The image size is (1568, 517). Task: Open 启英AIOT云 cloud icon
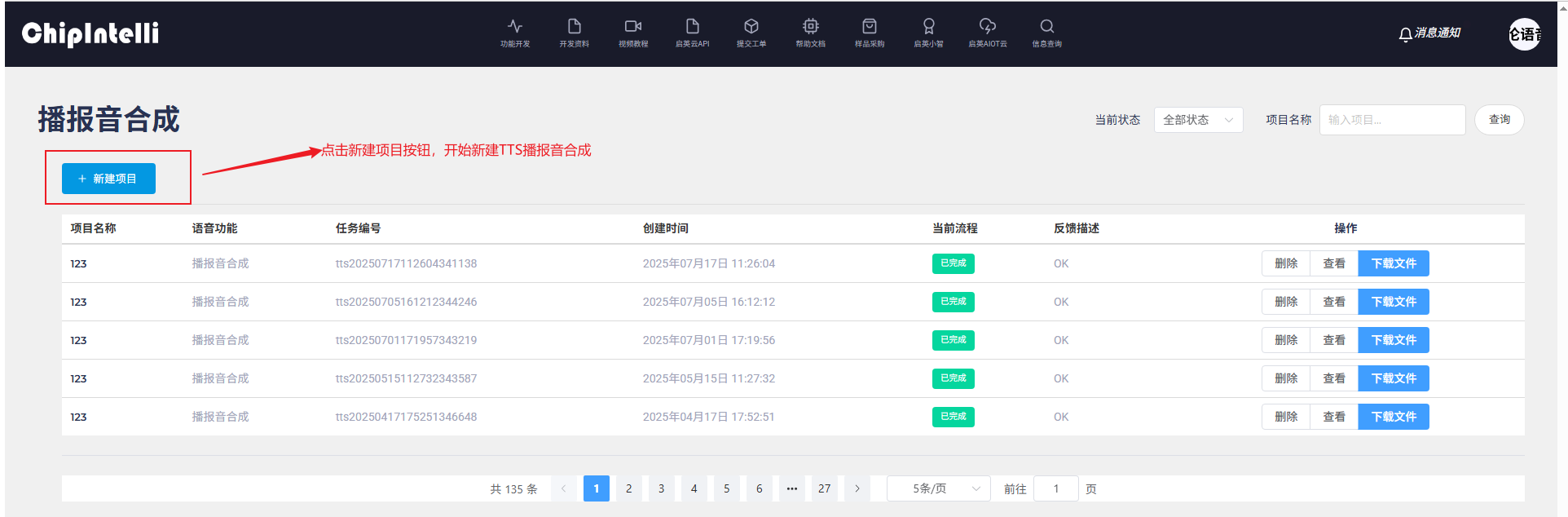point(988,27)
